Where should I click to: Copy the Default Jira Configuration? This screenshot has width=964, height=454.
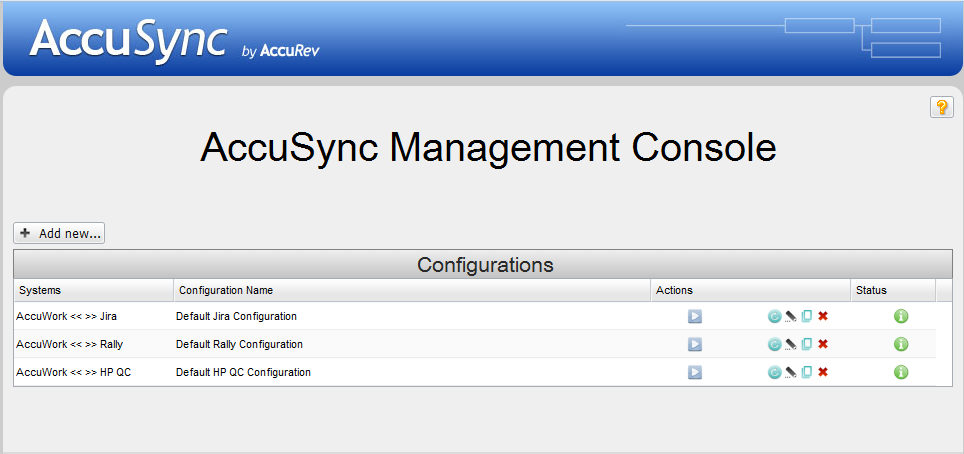pyautogui.click(x=806, y=316)
